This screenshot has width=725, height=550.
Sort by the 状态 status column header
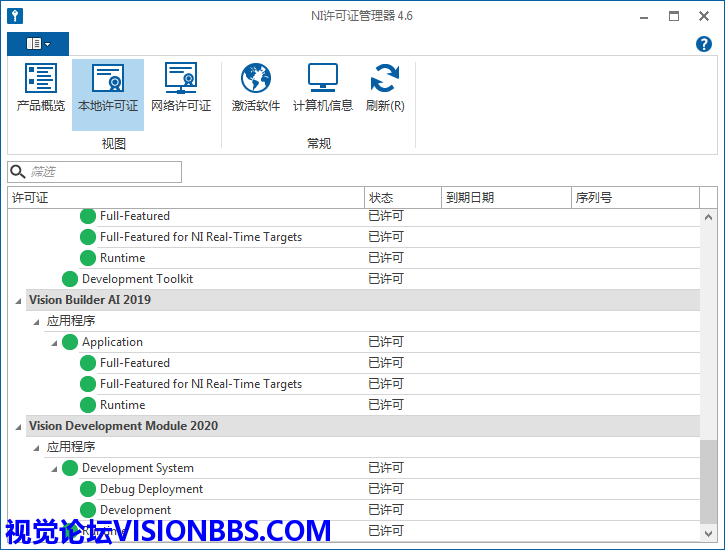pyautogui.click(x=402, y=198)
